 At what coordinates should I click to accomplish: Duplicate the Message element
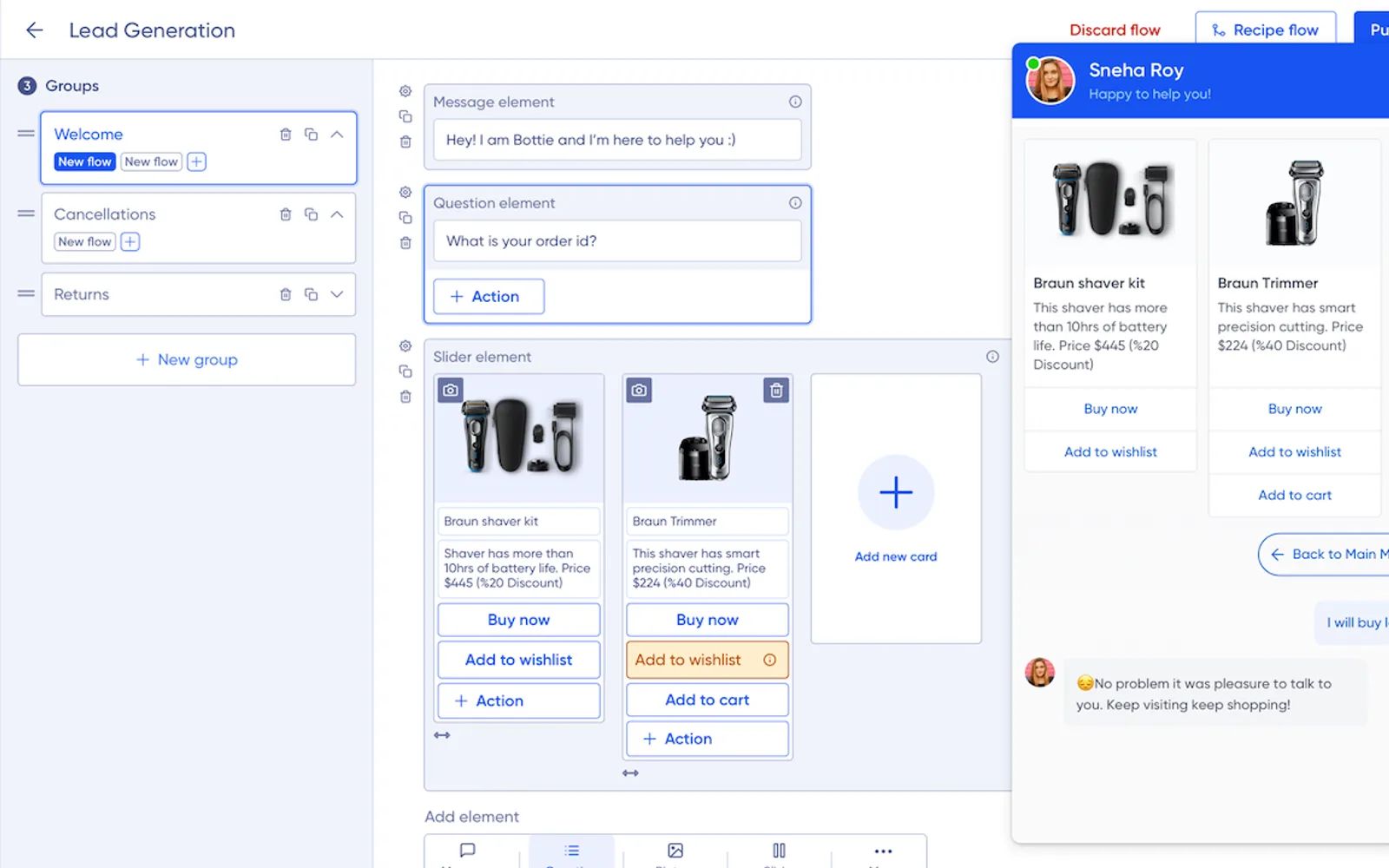click(405, 116)
